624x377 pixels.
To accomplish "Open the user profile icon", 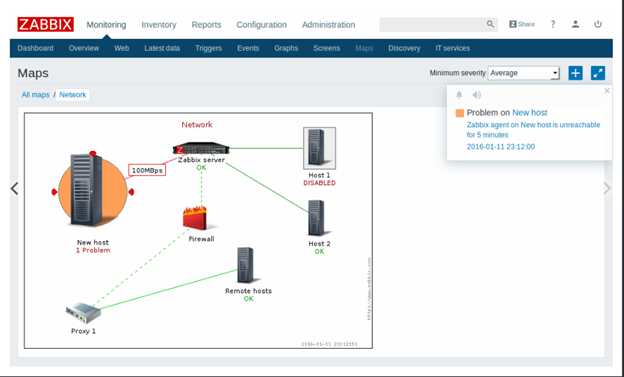I will [575, 24].
